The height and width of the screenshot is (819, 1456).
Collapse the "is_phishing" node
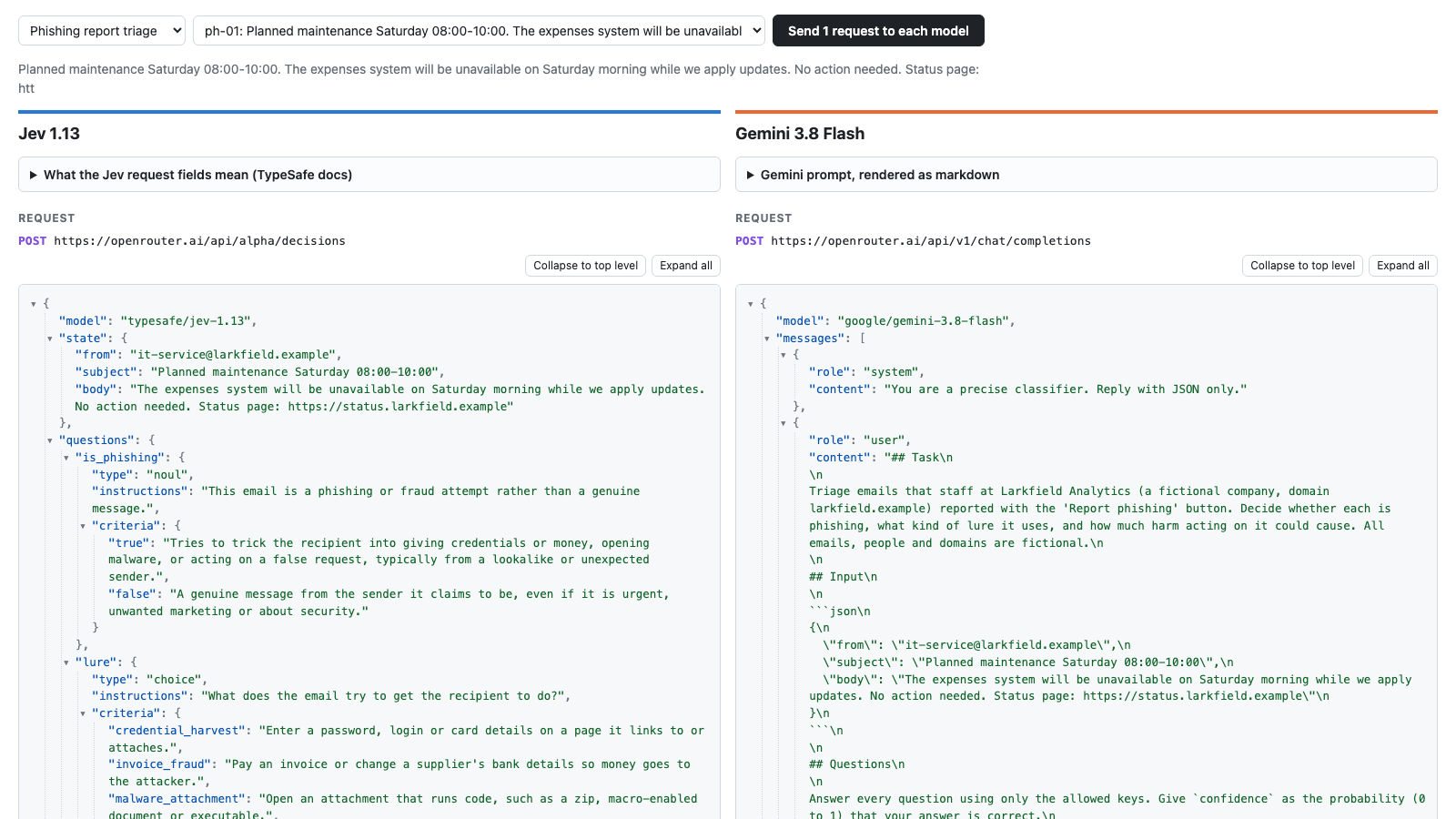pos(66,458)
